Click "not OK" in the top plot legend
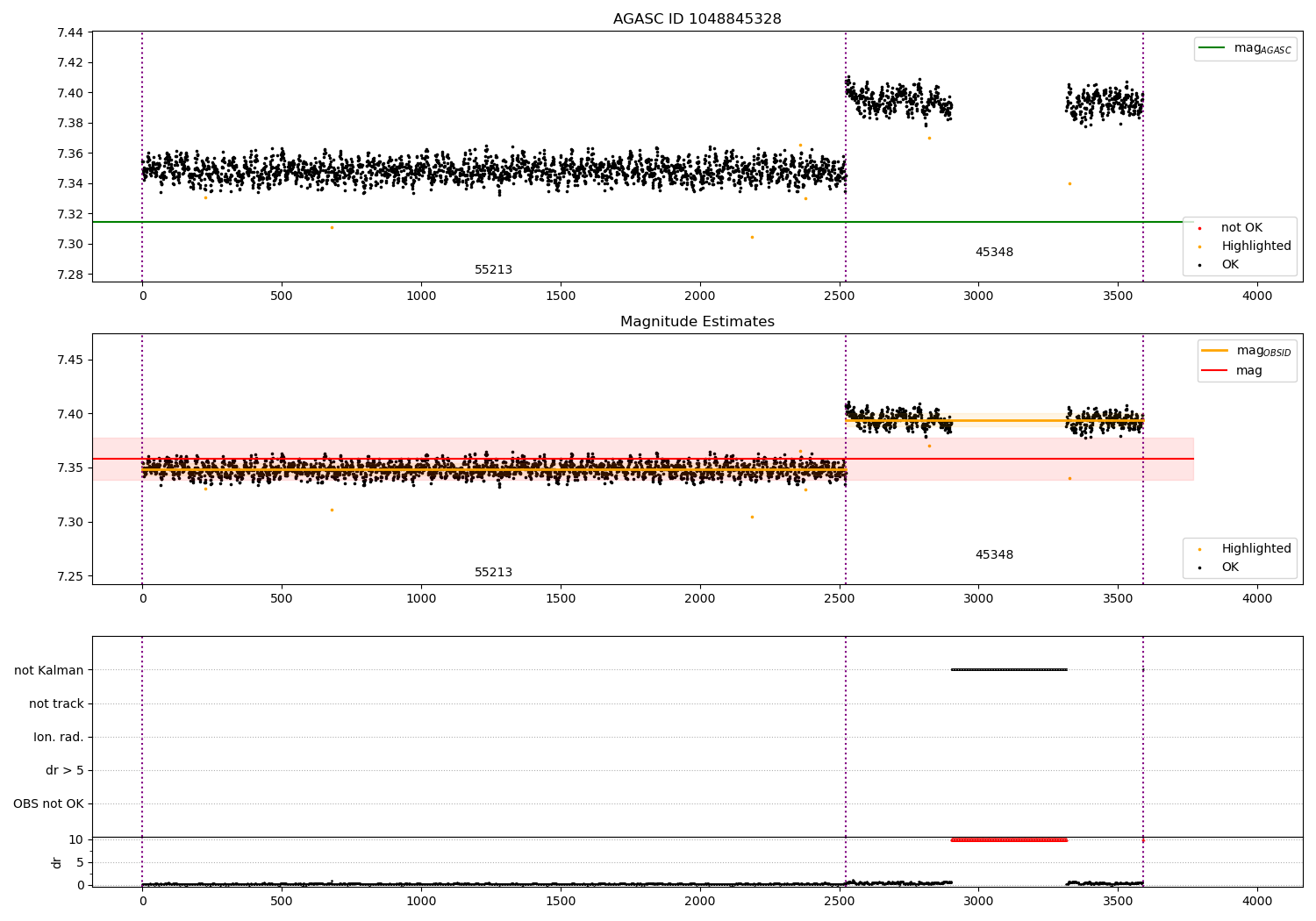 (x=1241, y=227)
